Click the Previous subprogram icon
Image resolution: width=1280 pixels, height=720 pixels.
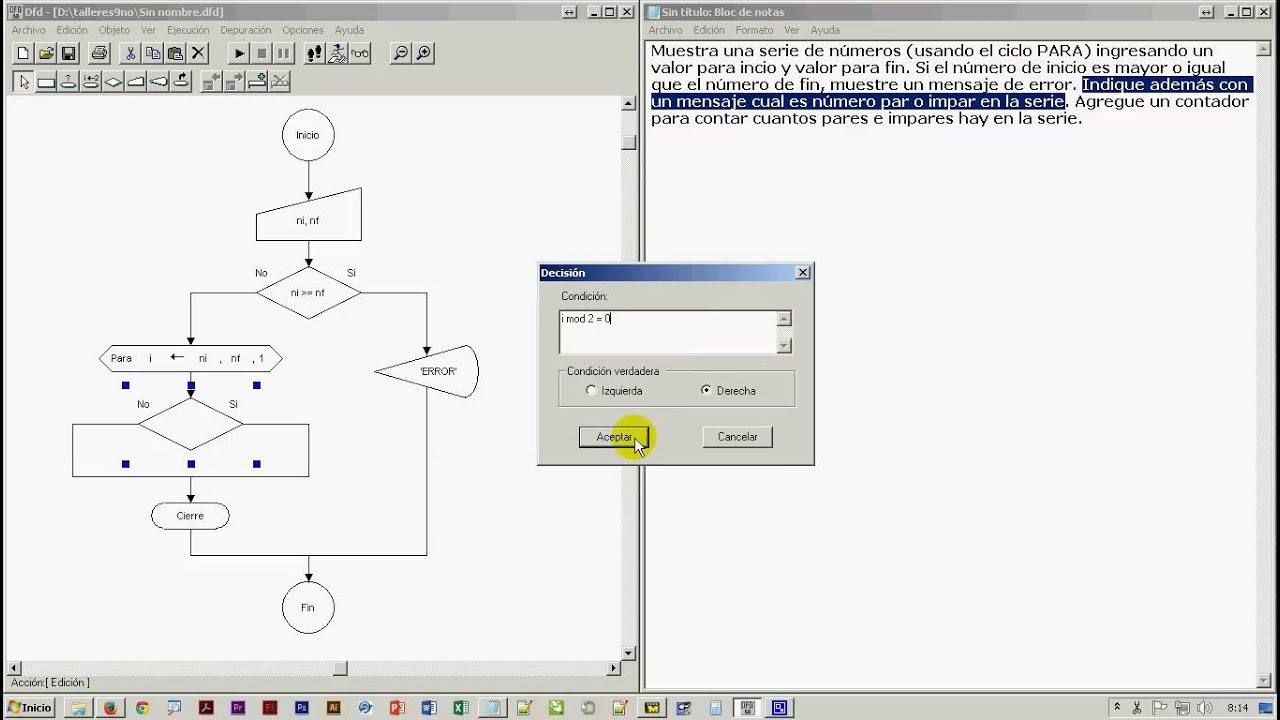click(x=212, y=82)
